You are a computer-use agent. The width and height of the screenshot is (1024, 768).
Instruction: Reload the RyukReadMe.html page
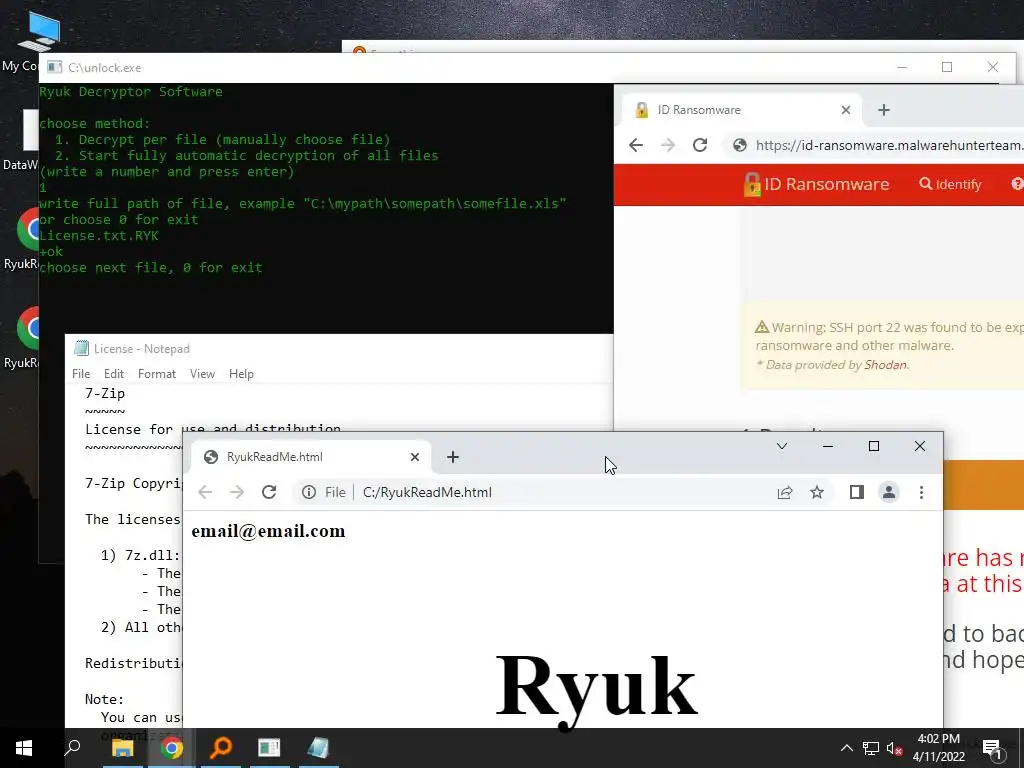tap(269, 492)
